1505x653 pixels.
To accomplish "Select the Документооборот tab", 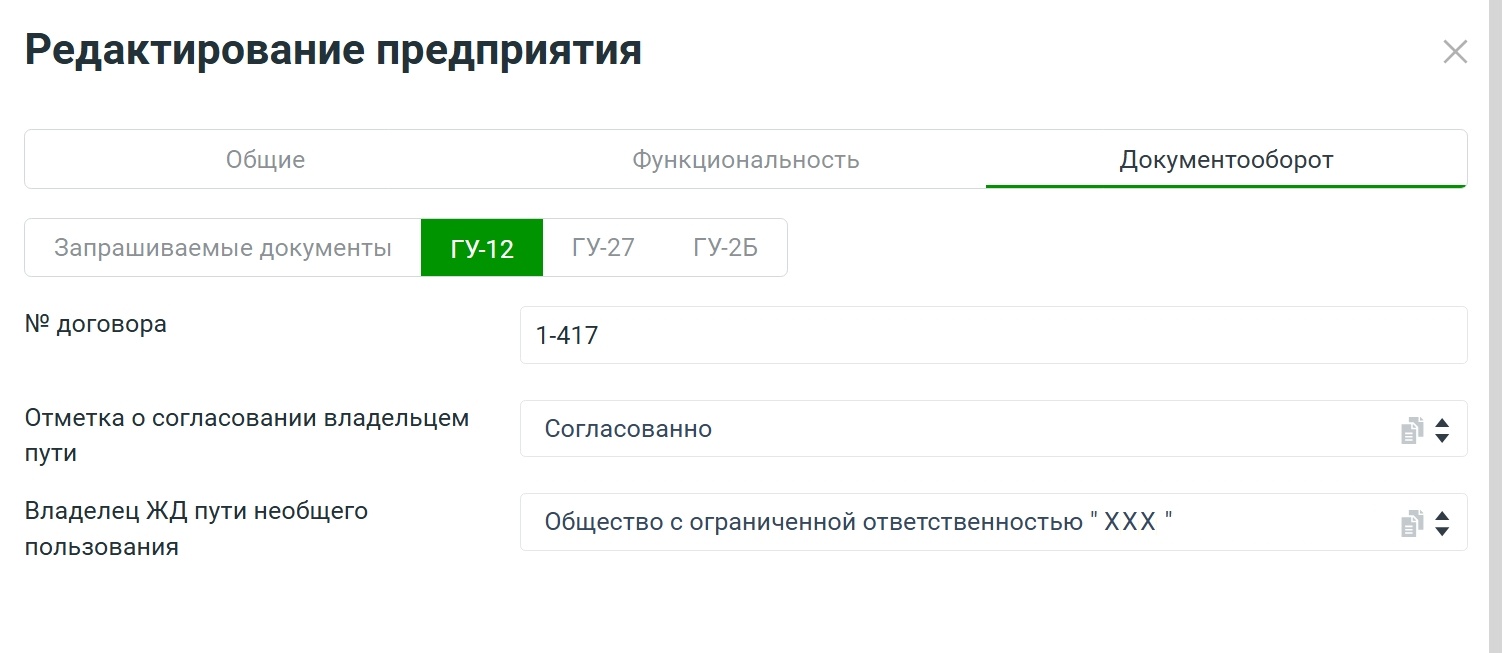I will [x=1226, y=160].
